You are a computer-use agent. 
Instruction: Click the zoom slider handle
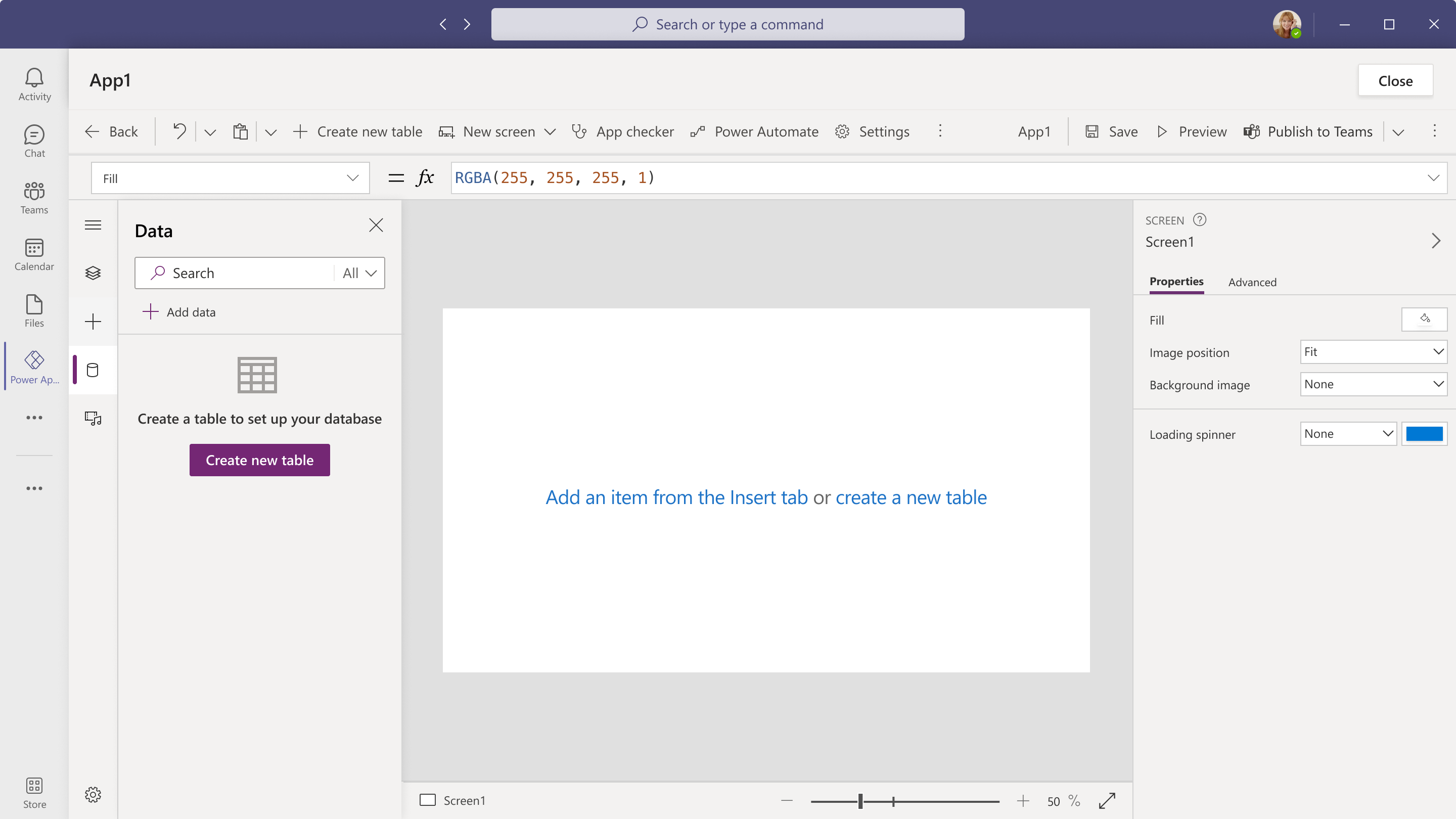pyautogui.click(x=860, y=801)
